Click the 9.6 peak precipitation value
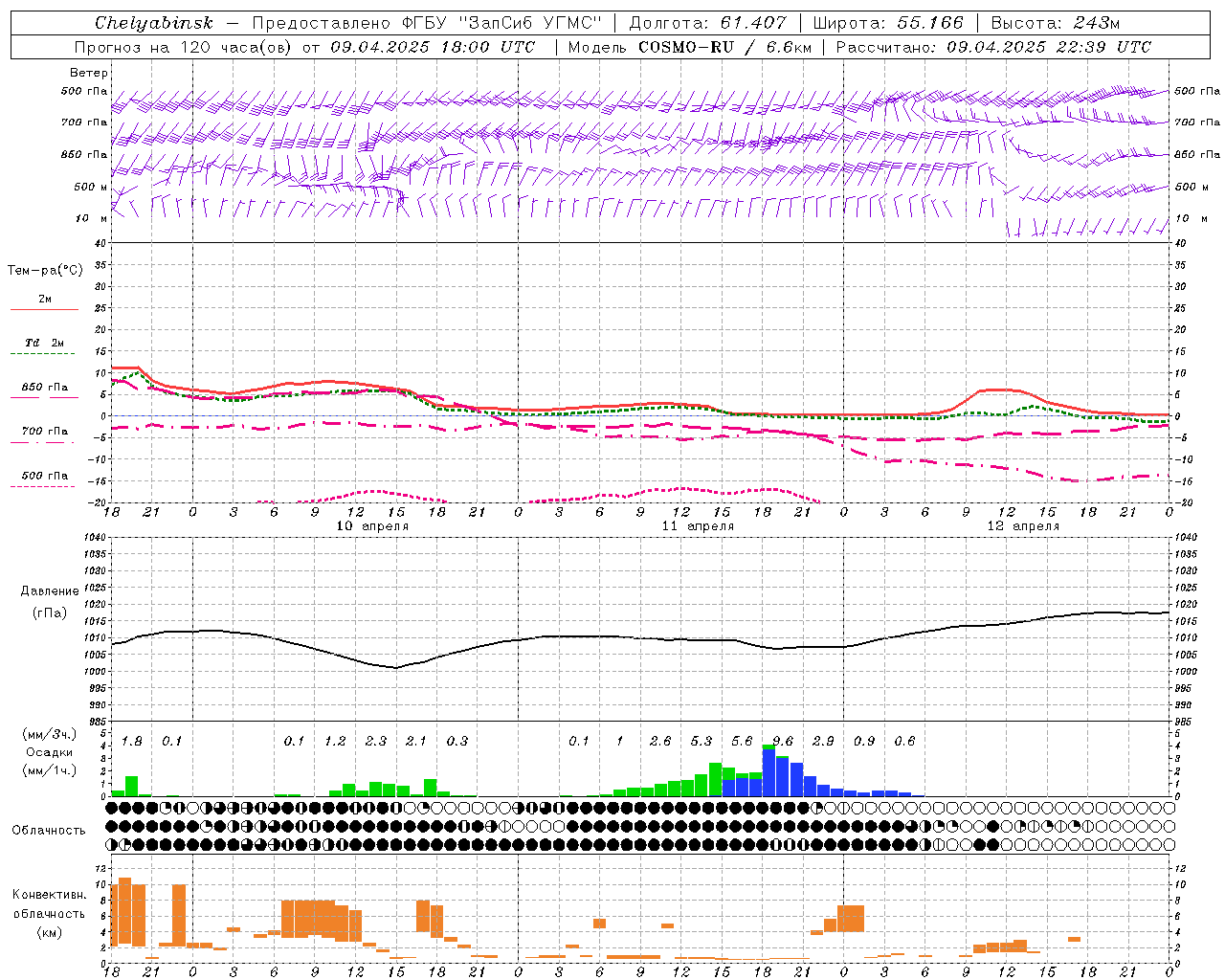1225x980 pixels. pos(783,742)
